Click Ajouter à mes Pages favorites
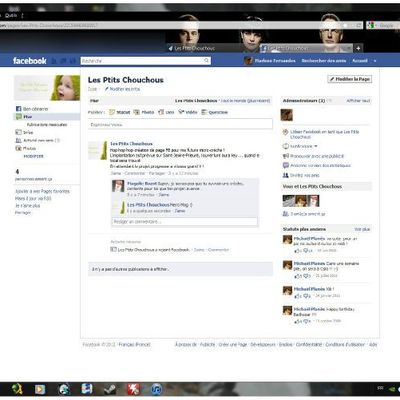Image resolution: width=400 pixels, height=400 pixels. pos(42,191)
